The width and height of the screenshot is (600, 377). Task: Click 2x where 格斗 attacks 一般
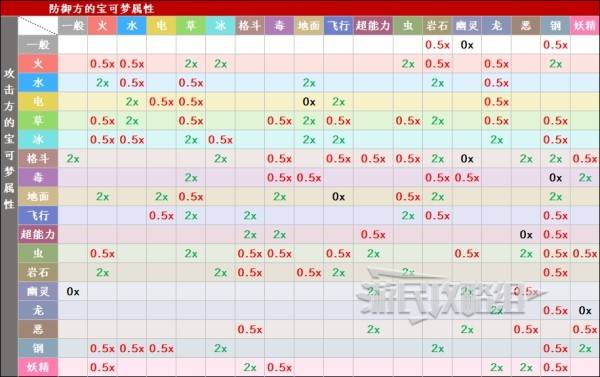tap(73, 159)
